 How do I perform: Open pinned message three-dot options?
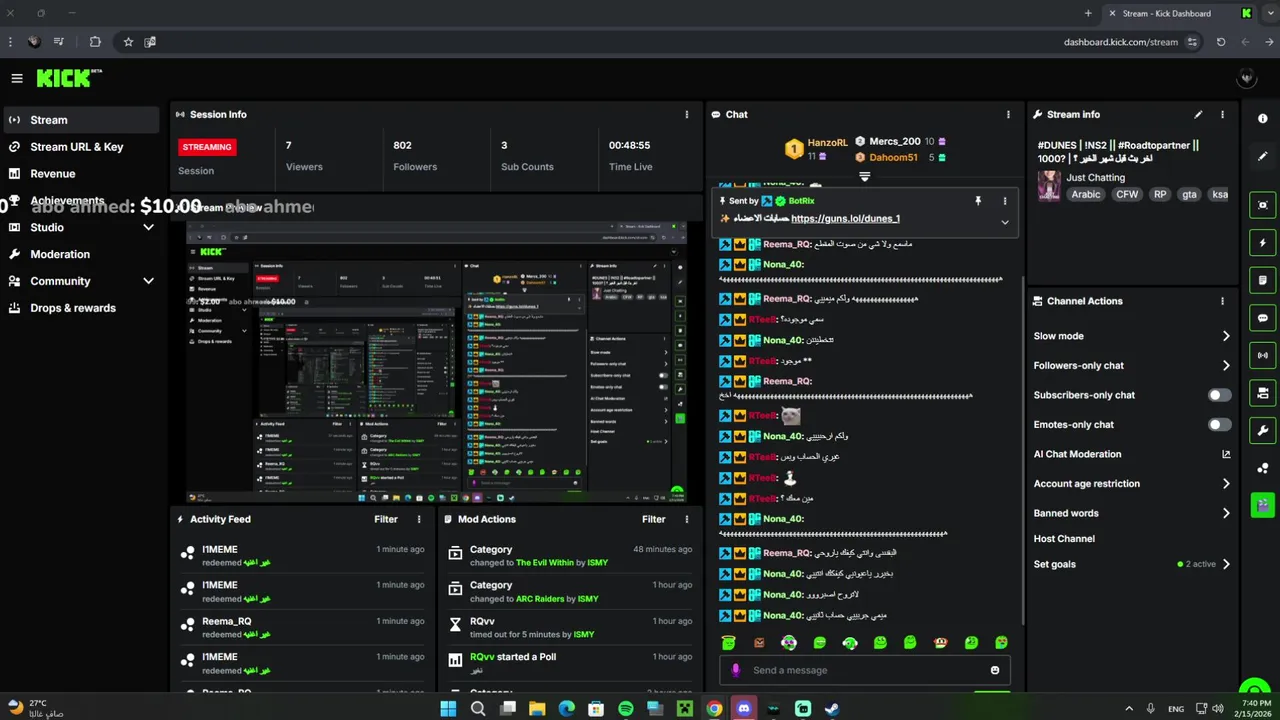[x=1005, y=201]
